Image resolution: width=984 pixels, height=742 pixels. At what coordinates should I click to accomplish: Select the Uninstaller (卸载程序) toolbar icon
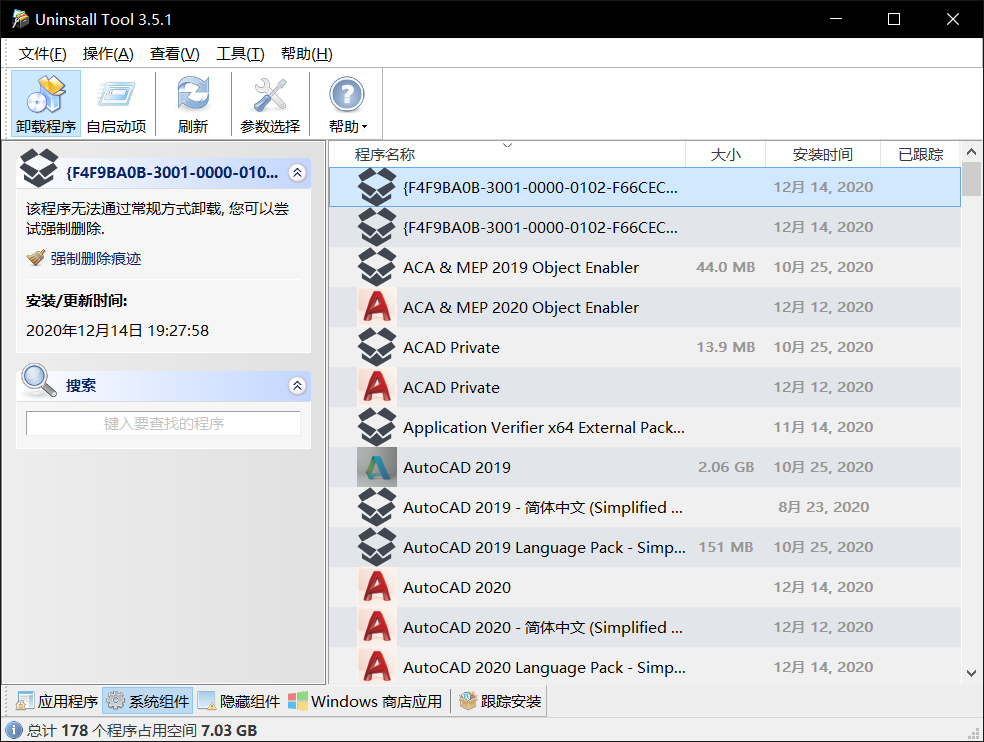(x=46, y=104)
